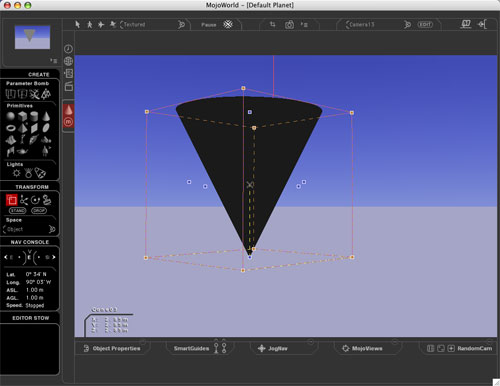
Task: Add a cube primitive to the scene
Action: [22, 116]
